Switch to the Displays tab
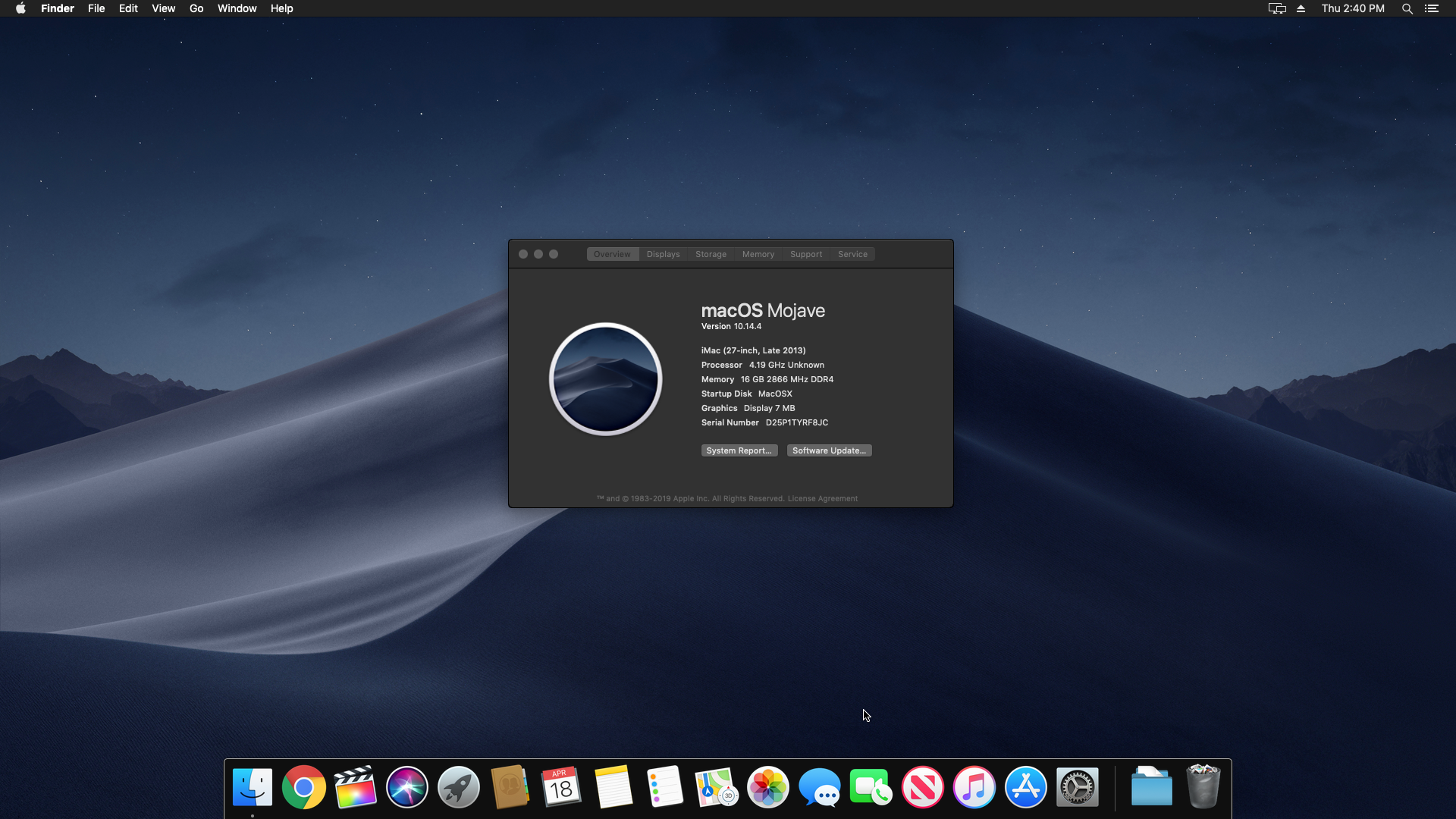This screenshot has height=819, width=1456. coord(663,254)
